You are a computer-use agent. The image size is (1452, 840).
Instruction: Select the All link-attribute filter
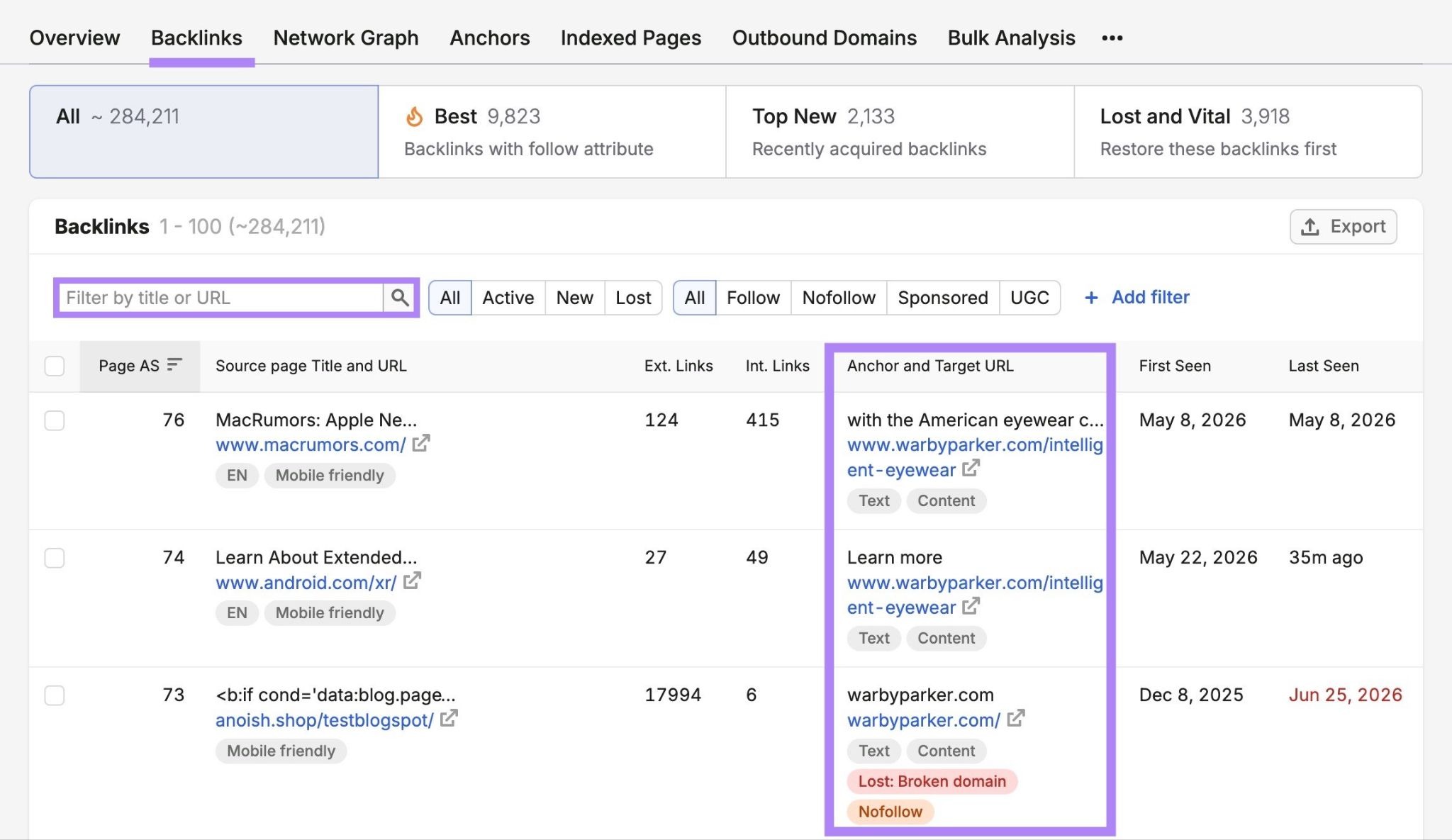tap(695, 298)
